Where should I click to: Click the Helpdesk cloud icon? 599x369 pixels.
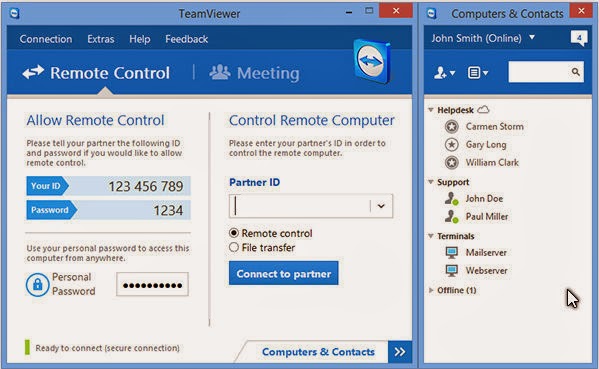click(483, 110)
